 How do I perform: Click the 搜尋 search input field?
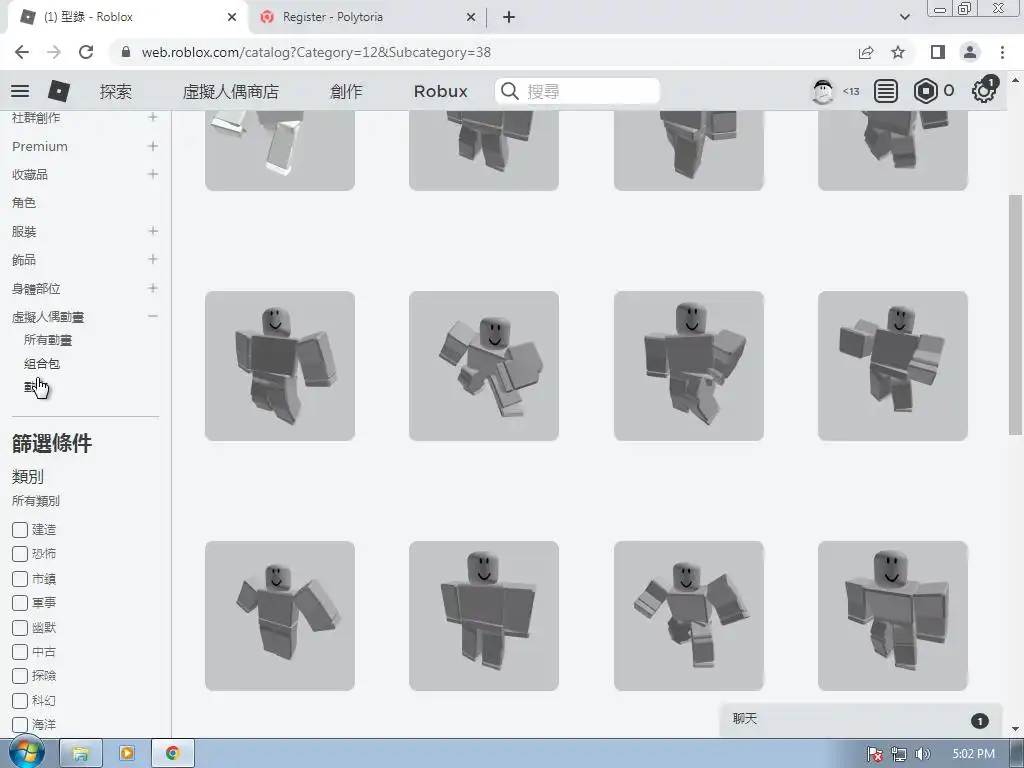pos(577,91)
